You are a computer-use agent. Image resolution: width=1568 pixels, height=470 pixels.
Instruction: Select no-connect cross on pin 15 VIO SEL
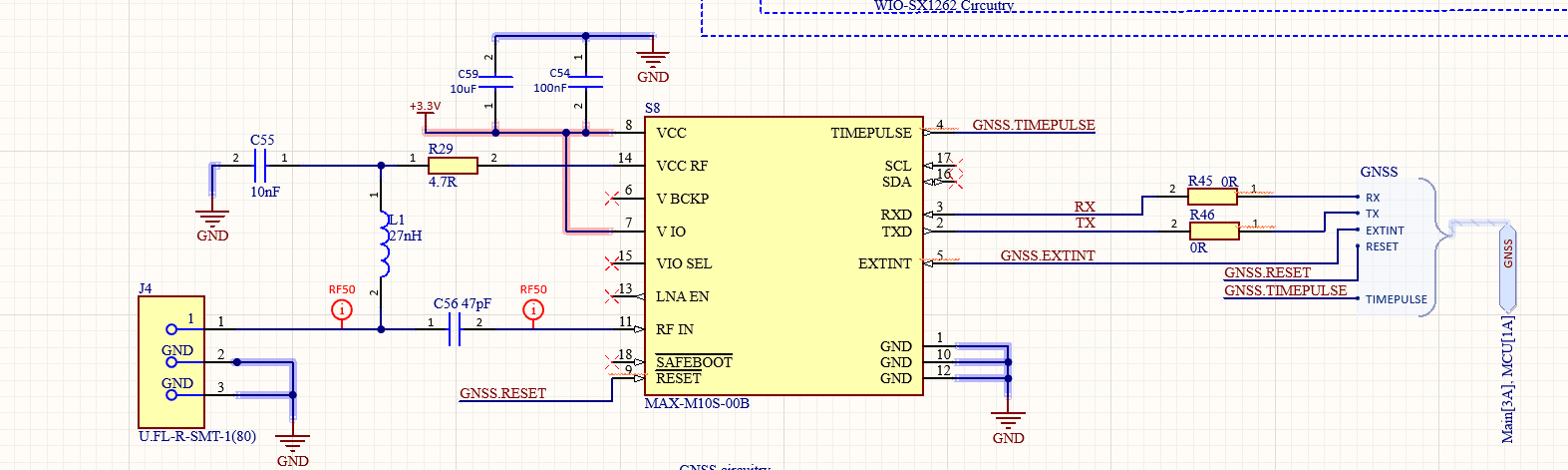(x=612, y=263)
